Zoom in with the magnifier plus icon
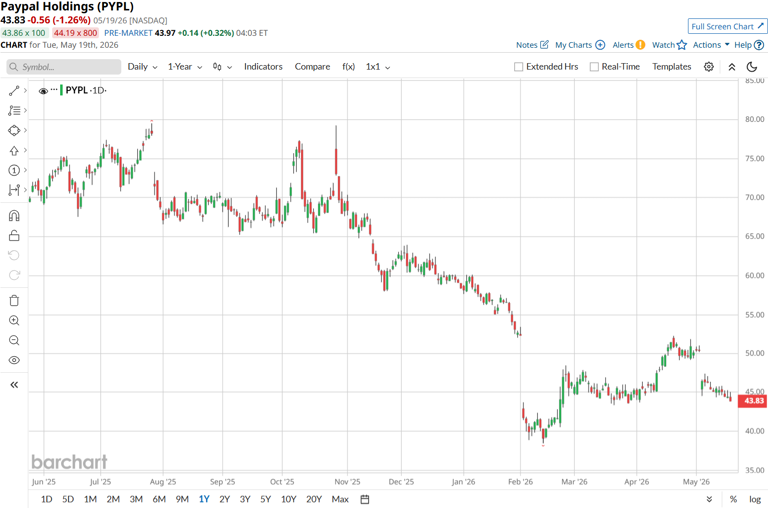The height and width of the screenshot is (508, 768). (x=14, y=320)
